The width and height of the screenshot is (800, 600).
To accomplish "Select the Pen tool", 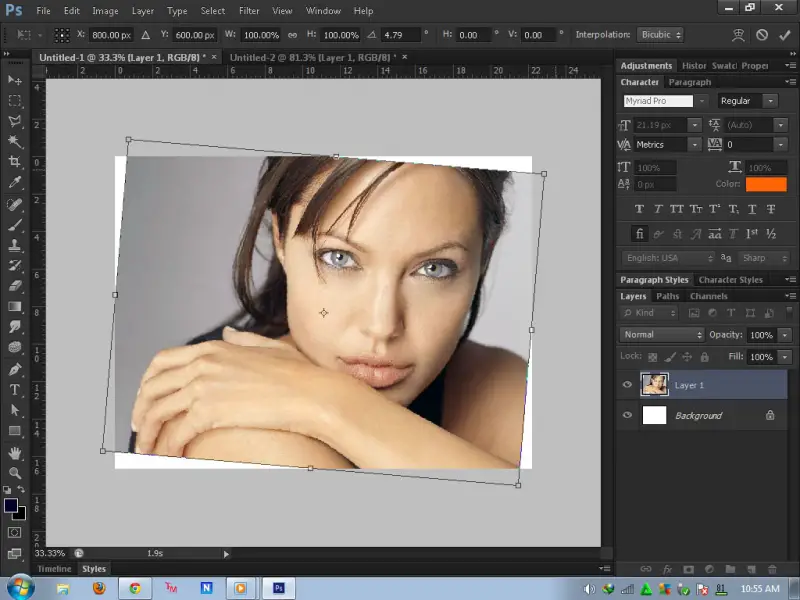I will tap(15, 369).
